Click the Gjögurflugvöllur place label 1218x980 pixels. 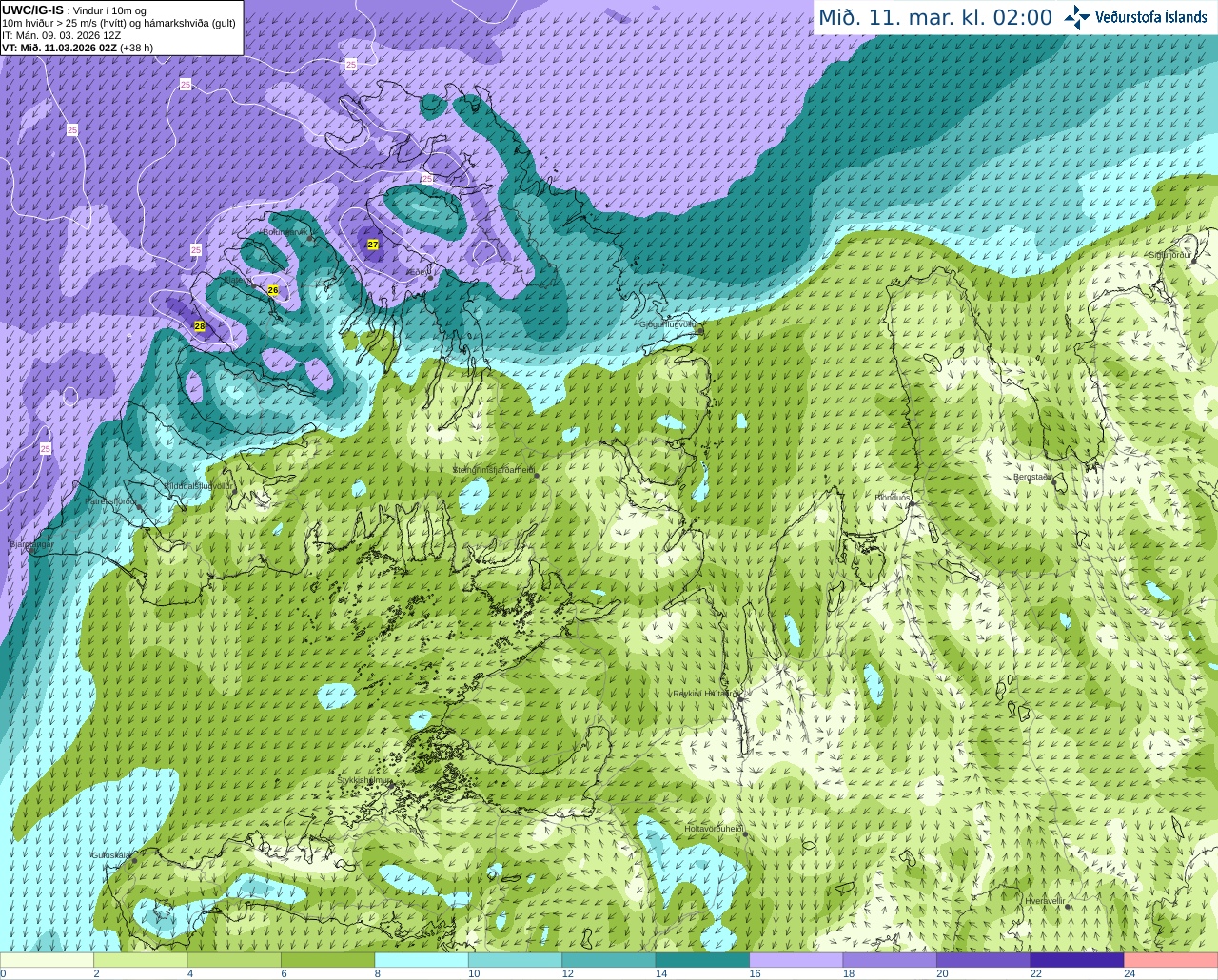(668, 324)
